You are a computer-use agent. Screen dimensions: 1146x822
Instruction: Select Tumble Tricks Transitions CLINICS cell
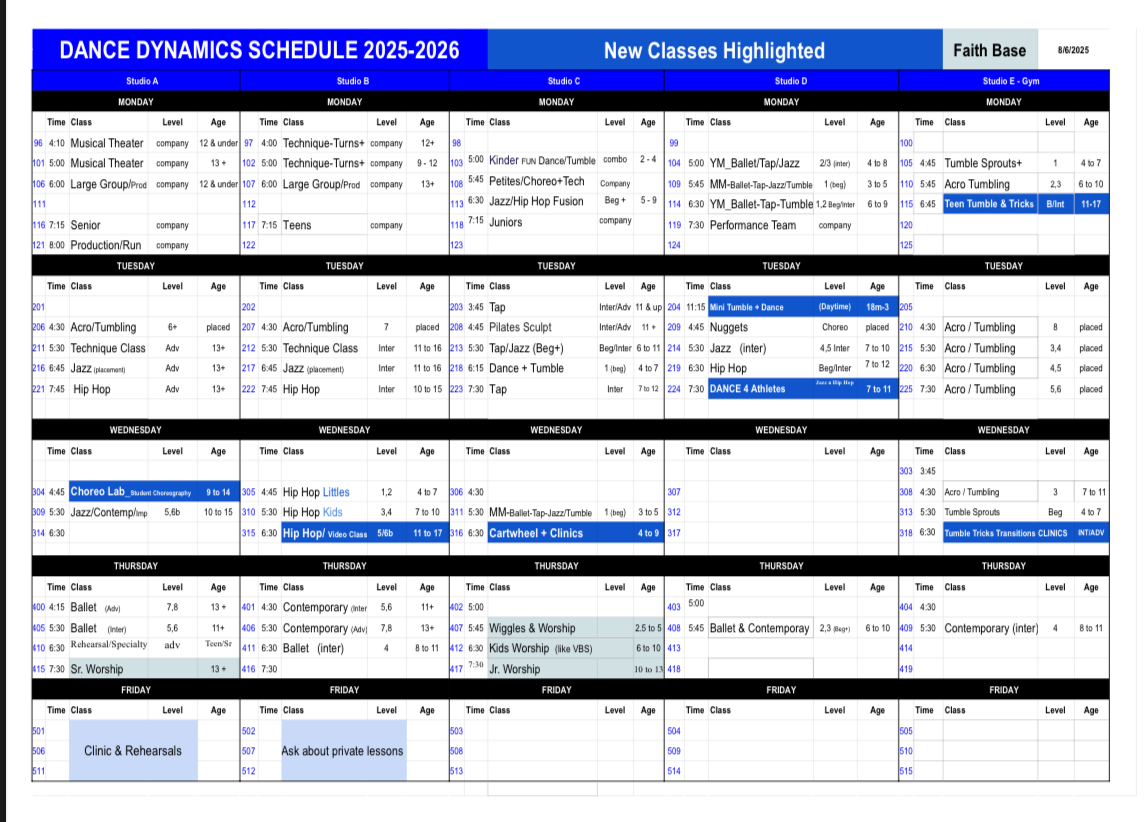click(x=1006, y=533)
